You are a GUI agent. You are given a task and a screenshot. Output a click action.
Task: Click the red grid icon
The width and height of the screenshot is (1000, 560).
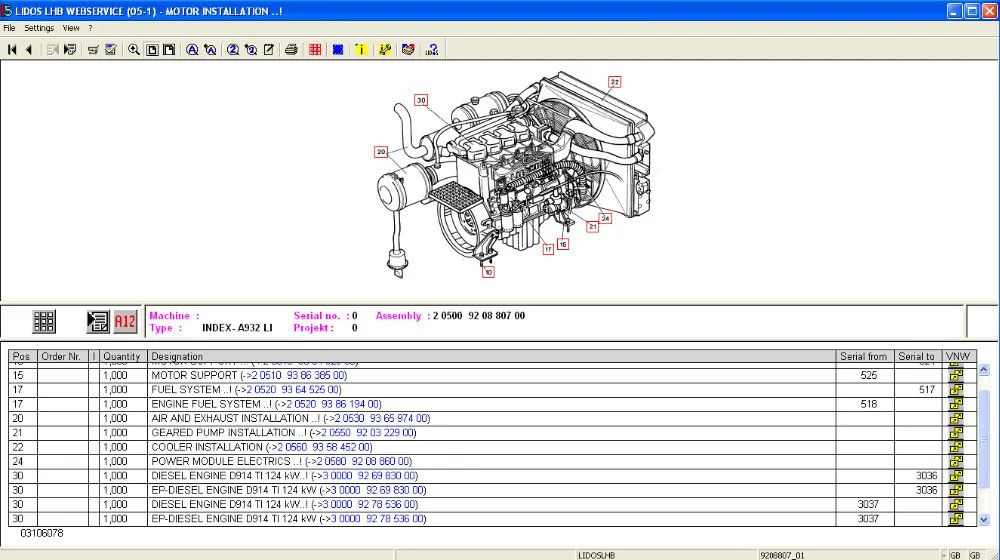[x=315, y=50]
